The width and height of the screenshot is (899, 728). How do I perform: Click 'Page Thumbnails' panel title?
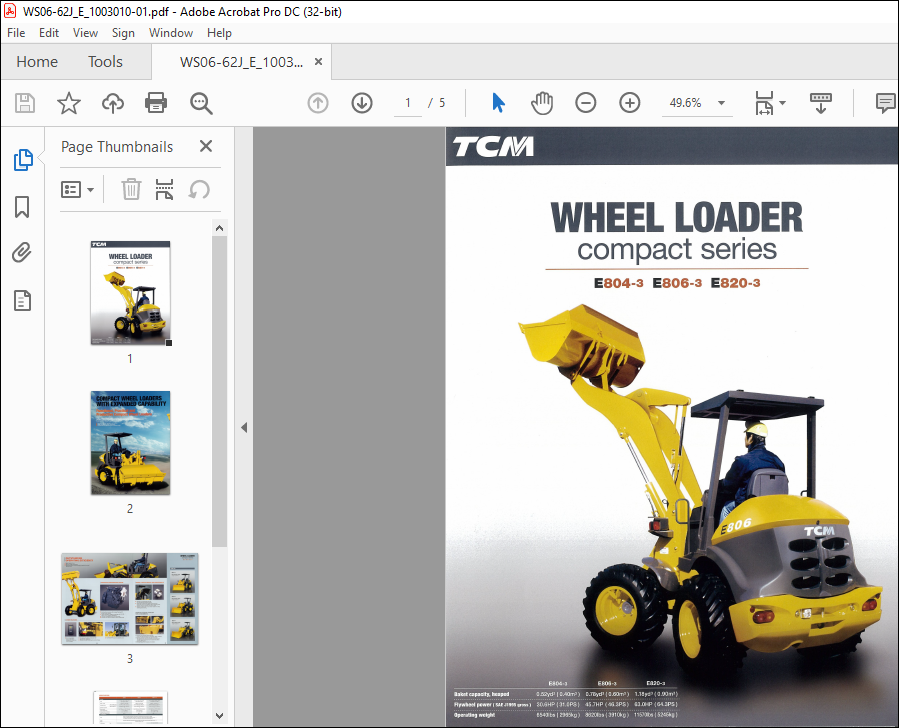[x=117, y=147]
